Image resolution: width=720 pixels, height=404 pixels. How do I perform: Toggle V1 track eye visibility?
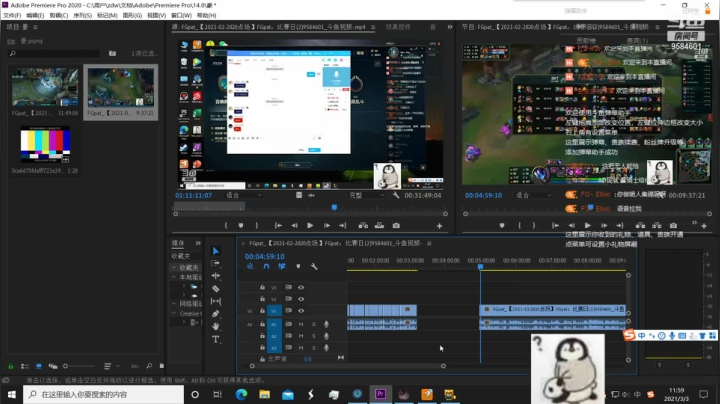click(x=301, y=311)
